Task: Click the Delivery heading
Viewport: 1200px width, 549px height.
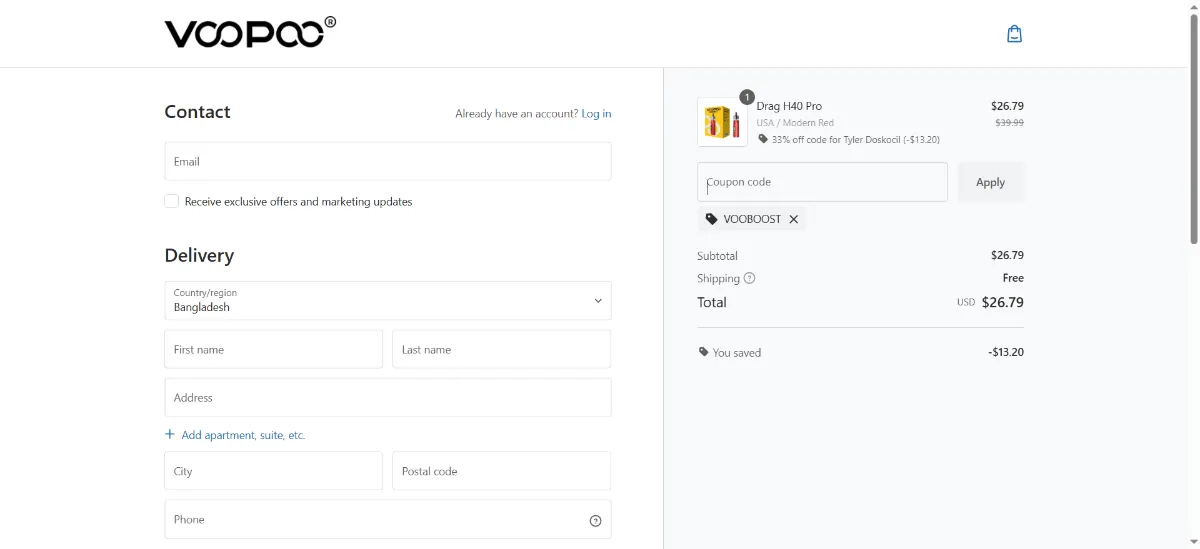Action: 199,255
